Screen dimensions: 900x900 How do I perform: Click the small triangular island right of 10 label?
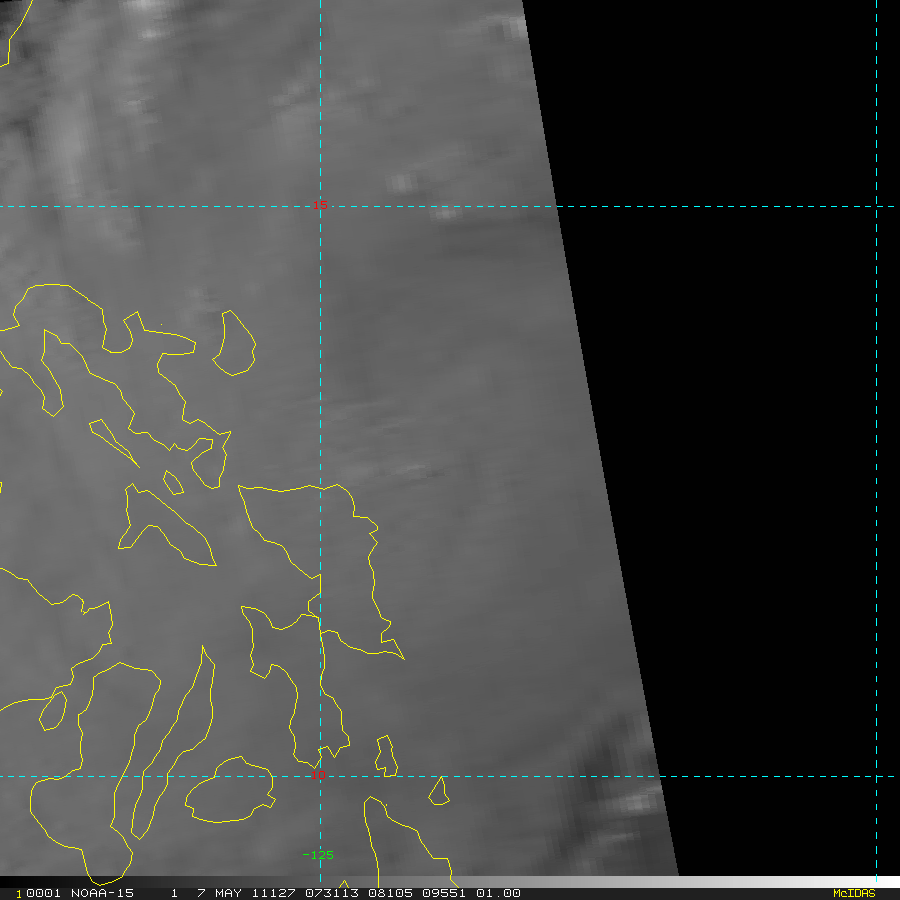438,792
